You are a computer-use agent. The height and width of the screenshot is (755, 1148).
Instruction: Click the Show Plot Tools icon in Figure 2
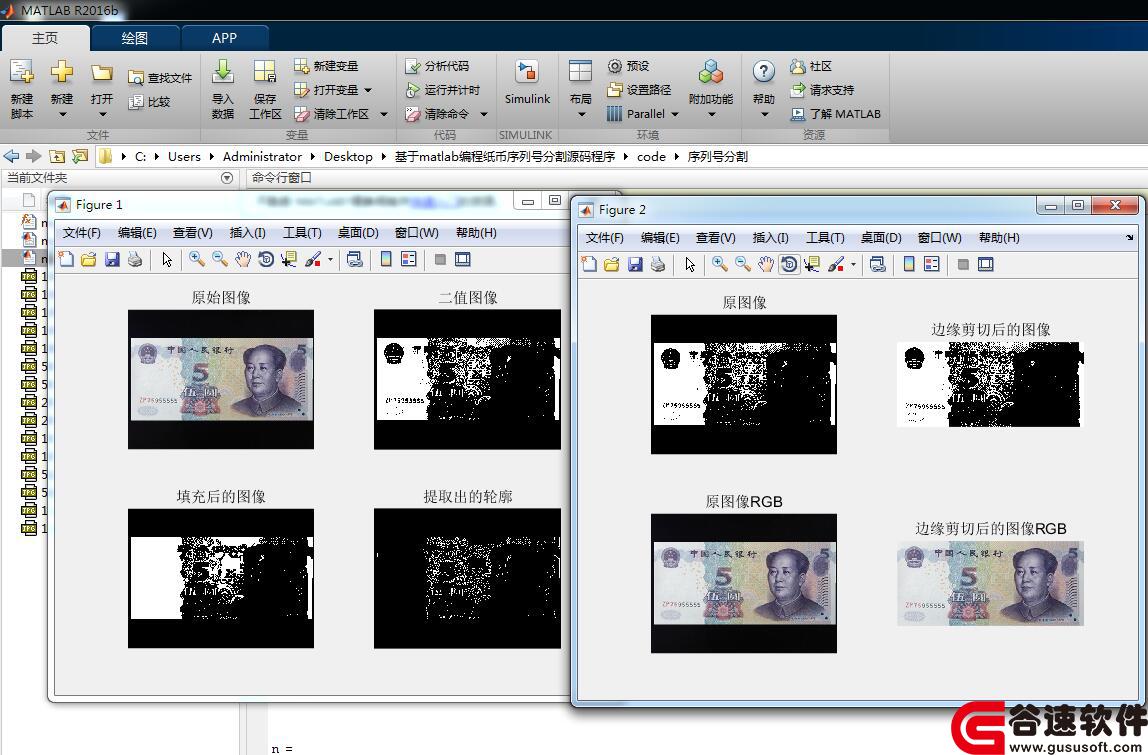[985, 264]
